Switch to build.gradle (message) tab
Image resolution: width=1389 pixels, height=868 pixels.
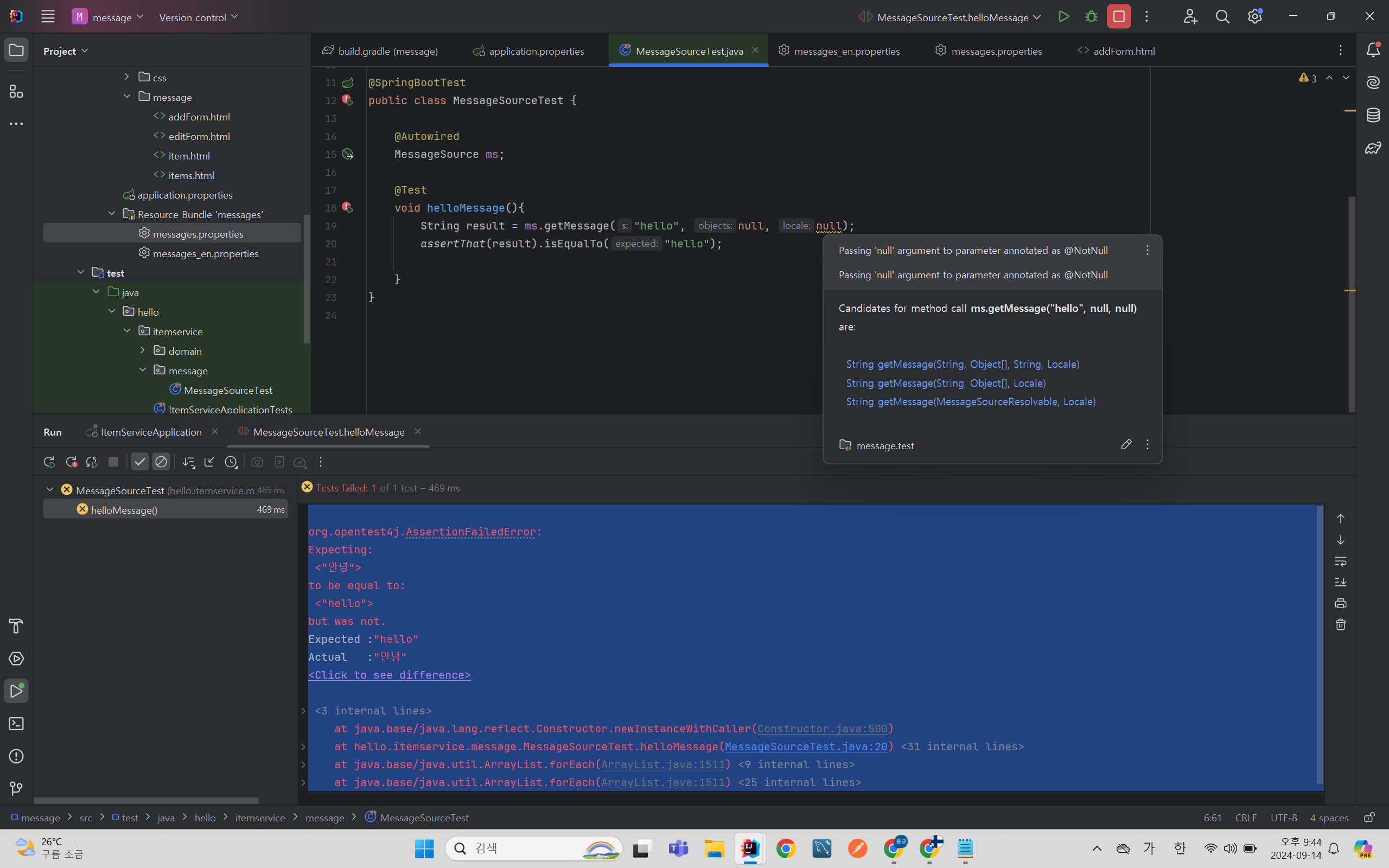380,51
